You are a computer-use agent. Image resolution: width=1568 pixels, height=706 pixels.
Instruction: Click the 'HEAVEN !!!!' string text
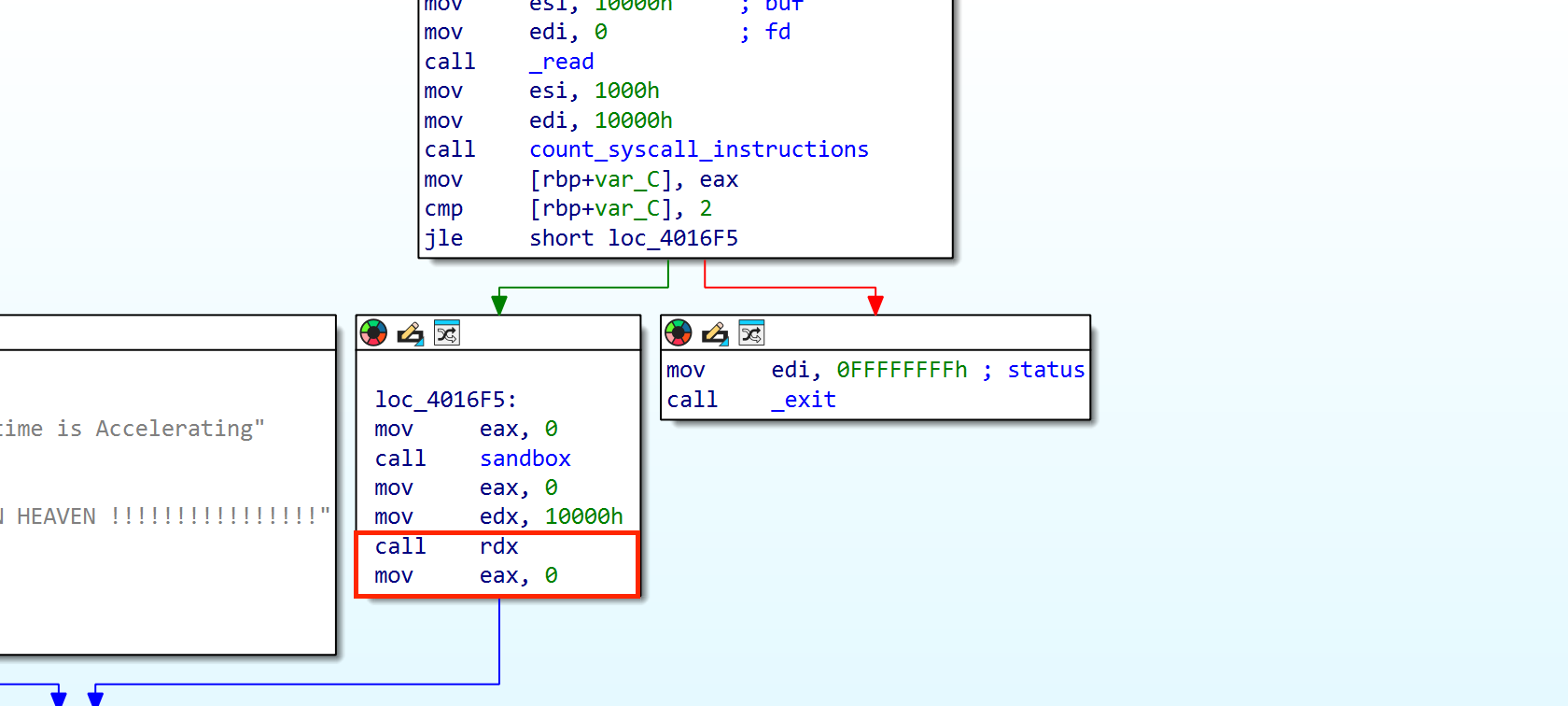(x=174, y=516)
